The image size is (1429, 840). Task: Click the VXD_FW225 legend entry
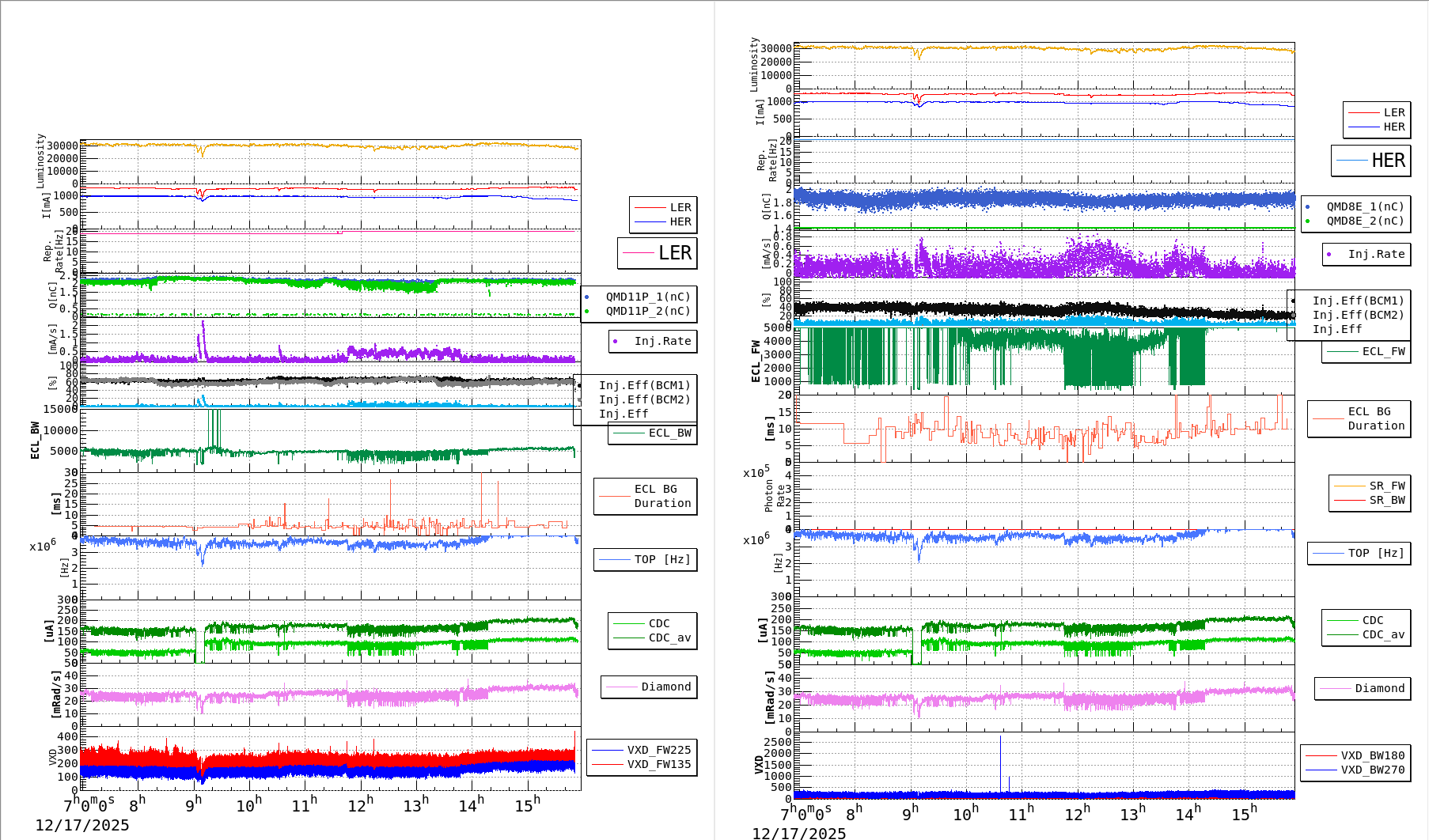[x=658, y=750]
